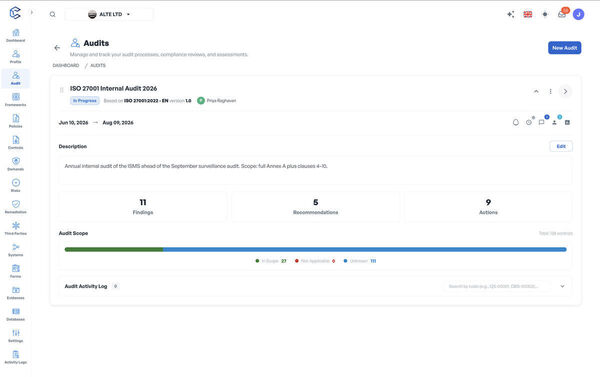Open Risks in the sidebar
Screen dimensions: 600x377
click(16, 185)
